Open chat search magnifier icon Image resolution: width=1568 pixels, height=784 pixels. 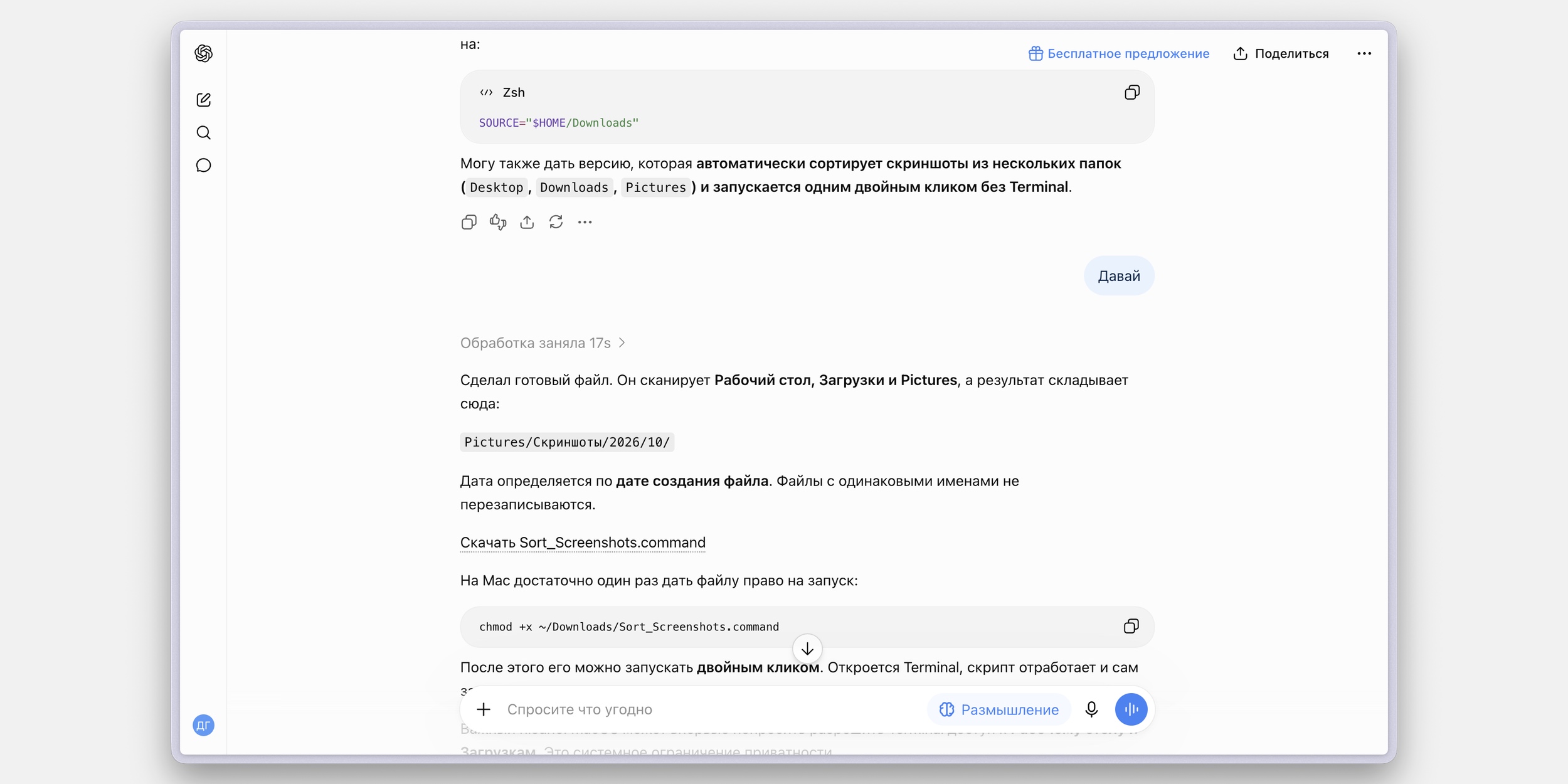coord(203,132)
